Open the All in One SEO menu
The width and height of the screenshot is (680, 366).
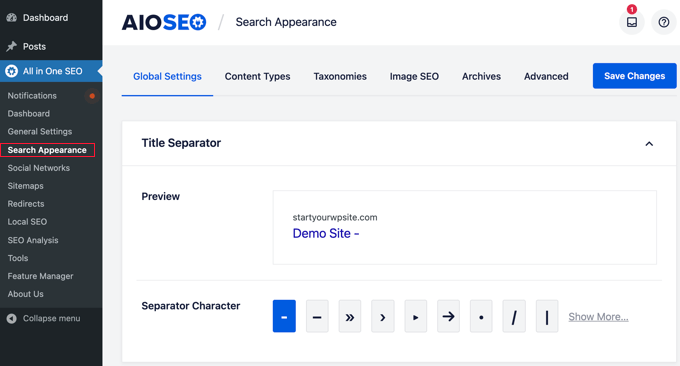[x=51, y=71]
